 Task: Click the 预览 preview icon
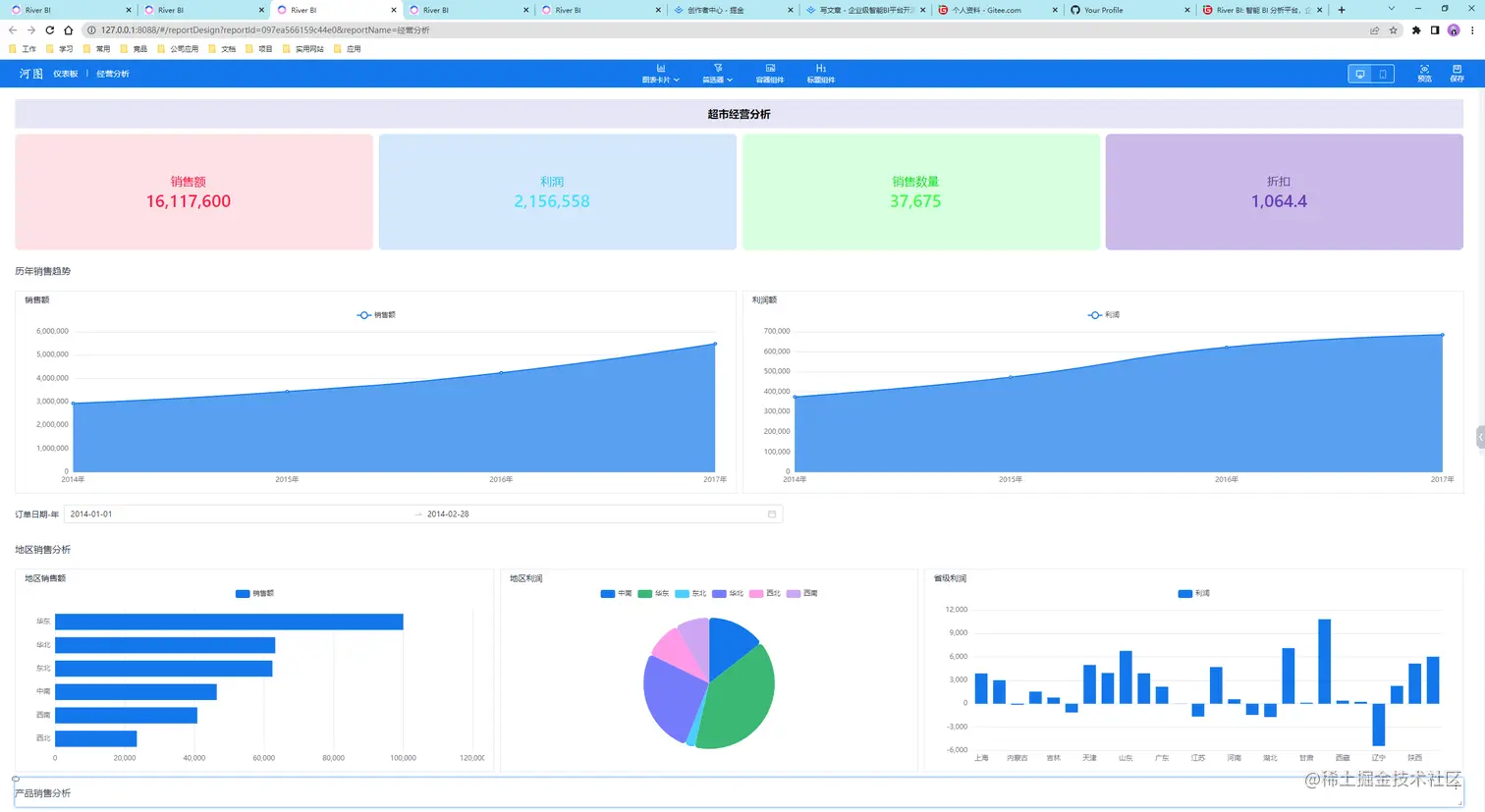click(1424, 74)
